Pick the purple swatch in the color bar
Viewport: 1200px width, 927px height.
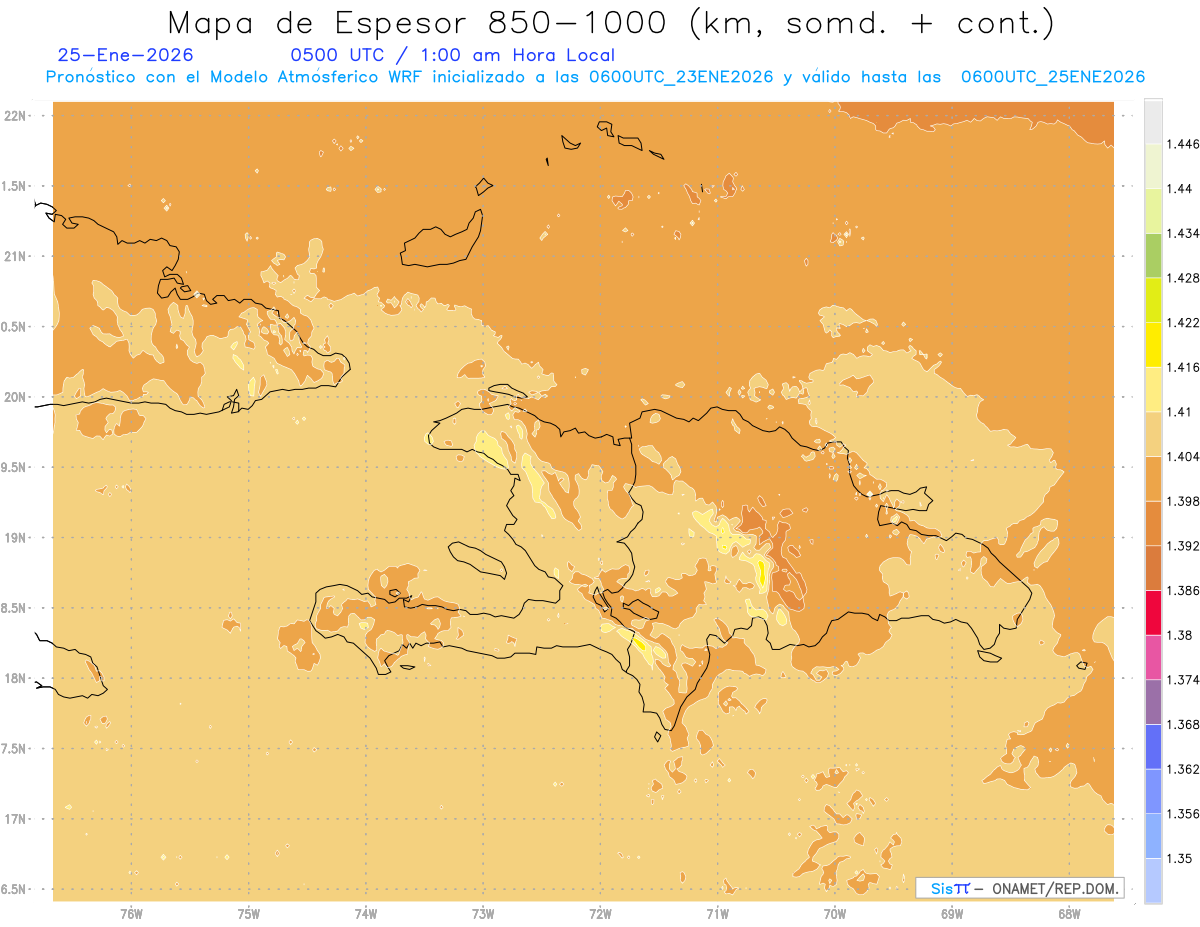[x=1153, y=702]
